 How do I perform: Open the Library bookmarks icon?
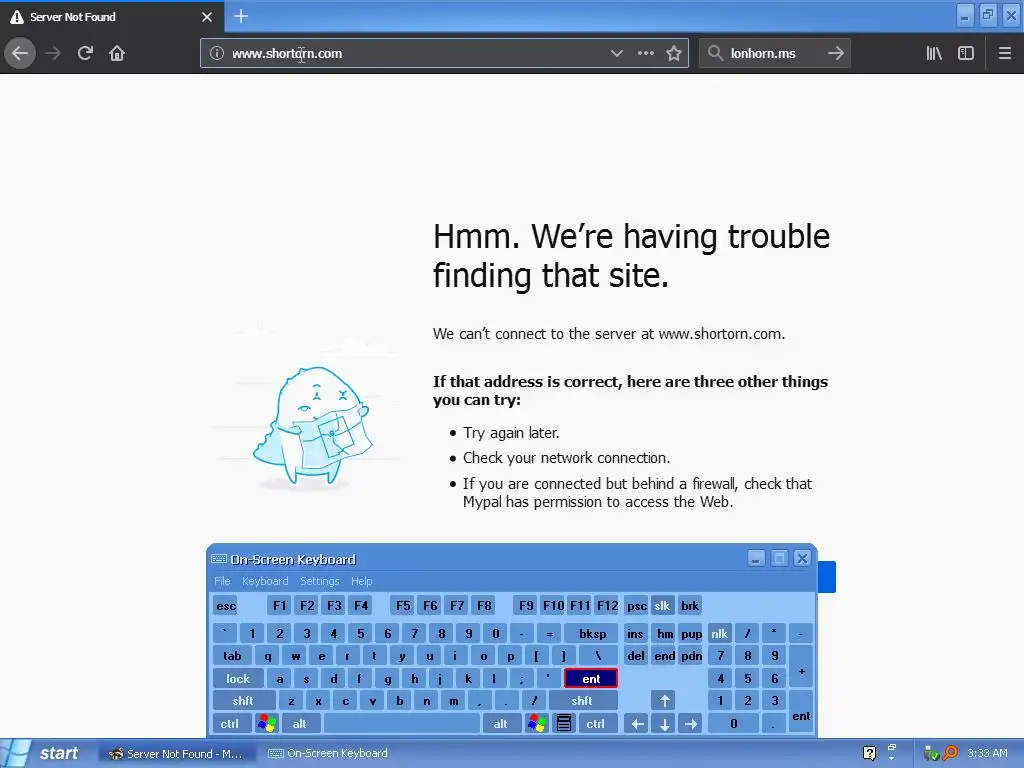pyautogui.click(x=934, y=54)
